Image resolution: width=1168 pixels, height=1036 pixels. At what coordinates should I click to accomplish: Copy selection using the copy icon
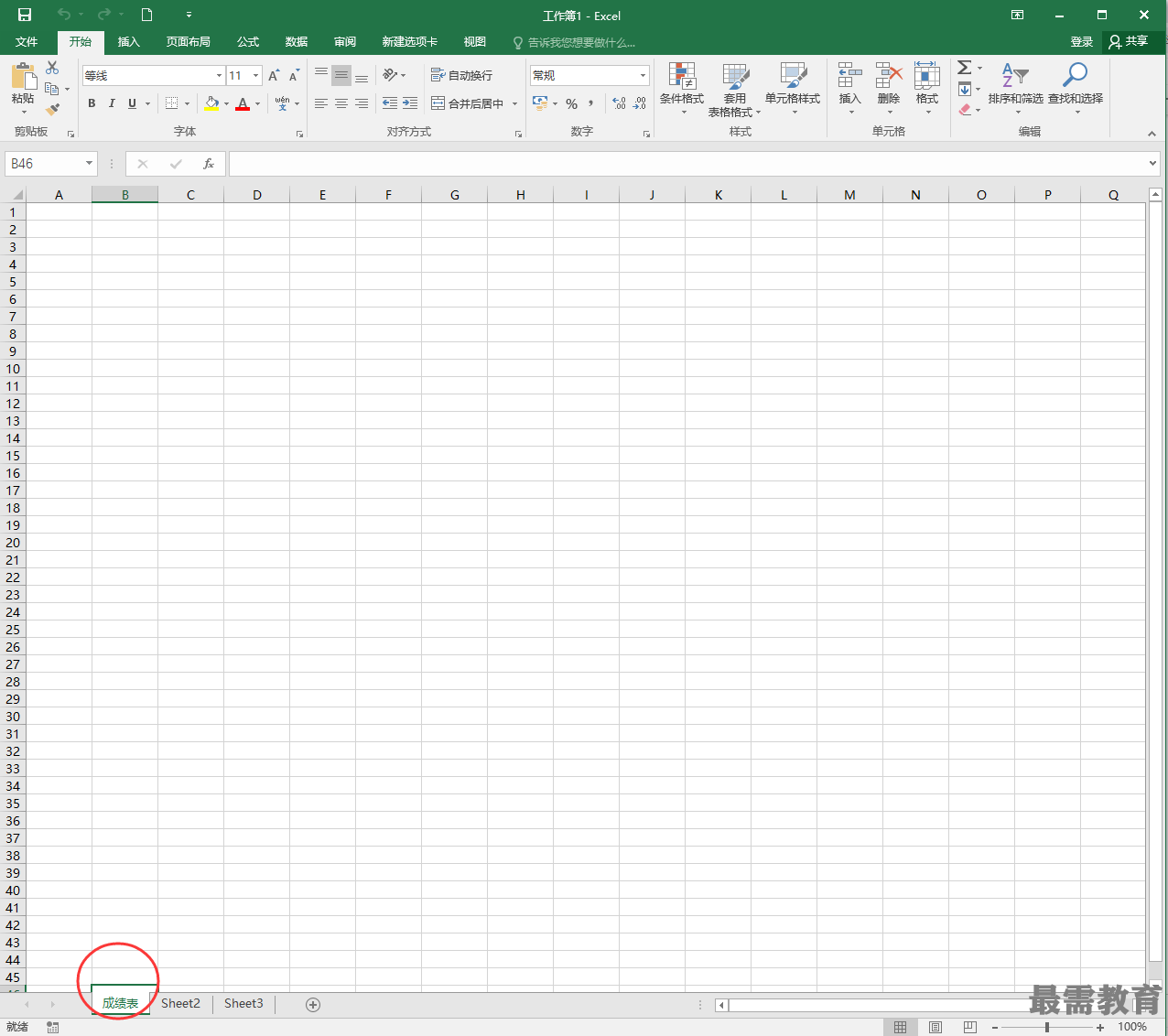tap(51, 89)
